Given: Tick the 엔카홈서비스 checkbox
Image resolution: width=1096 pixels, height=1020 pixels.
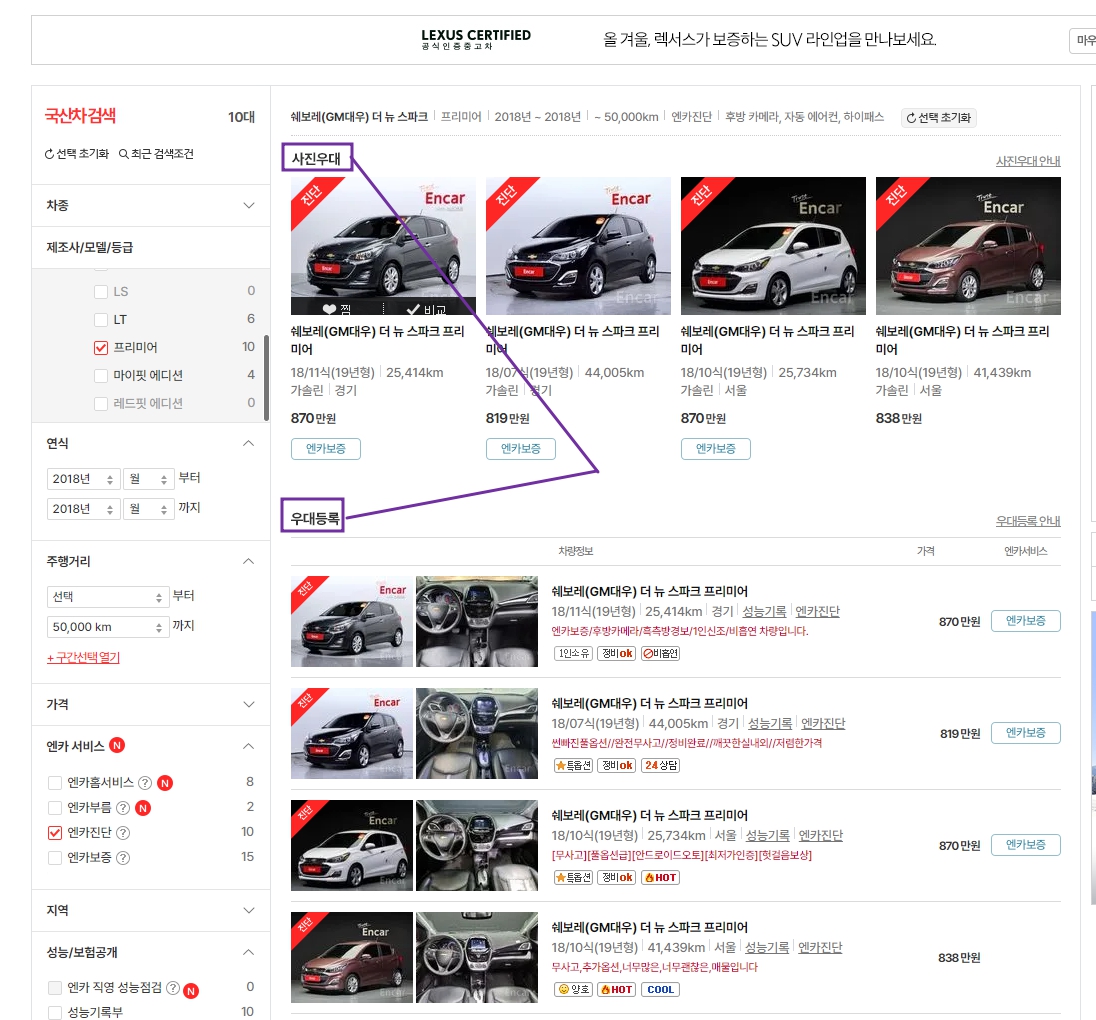Looking at the screenshot, I should (x=55, y=782).
